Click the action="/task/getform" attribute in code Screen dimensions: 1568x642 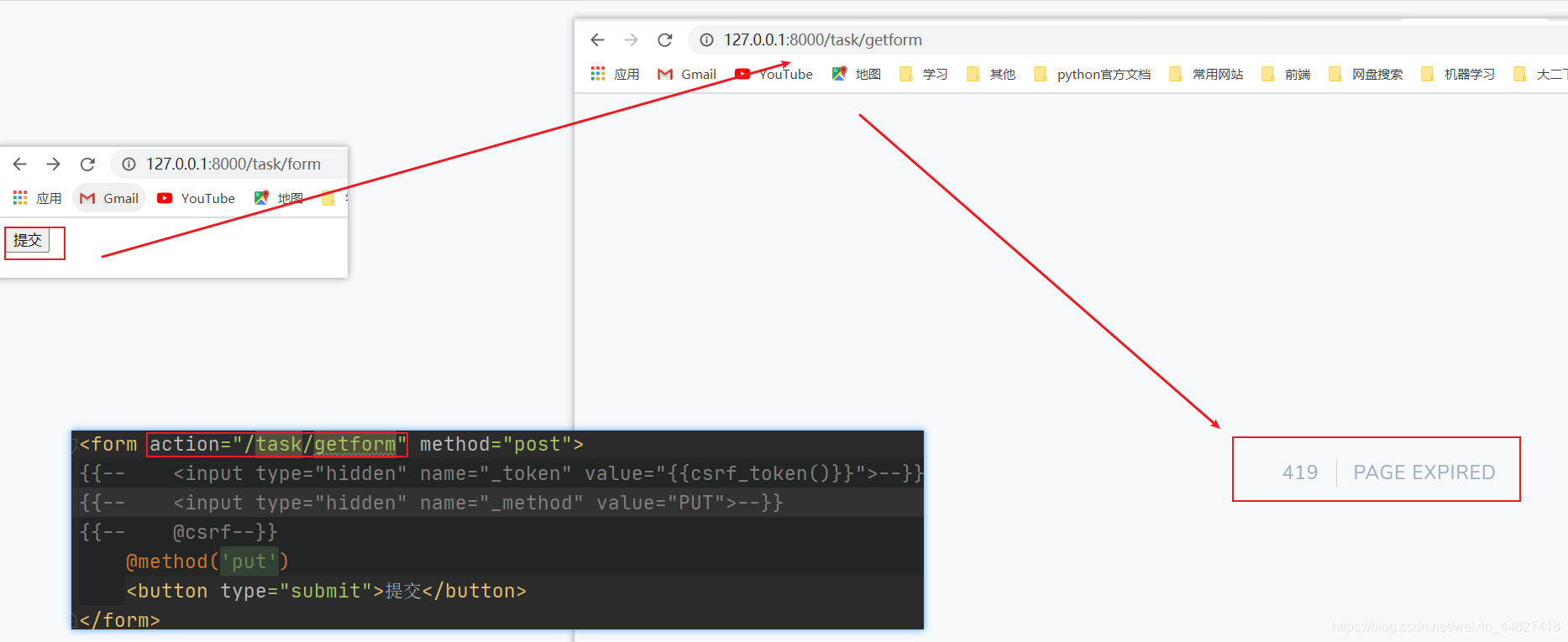(277, 444)
